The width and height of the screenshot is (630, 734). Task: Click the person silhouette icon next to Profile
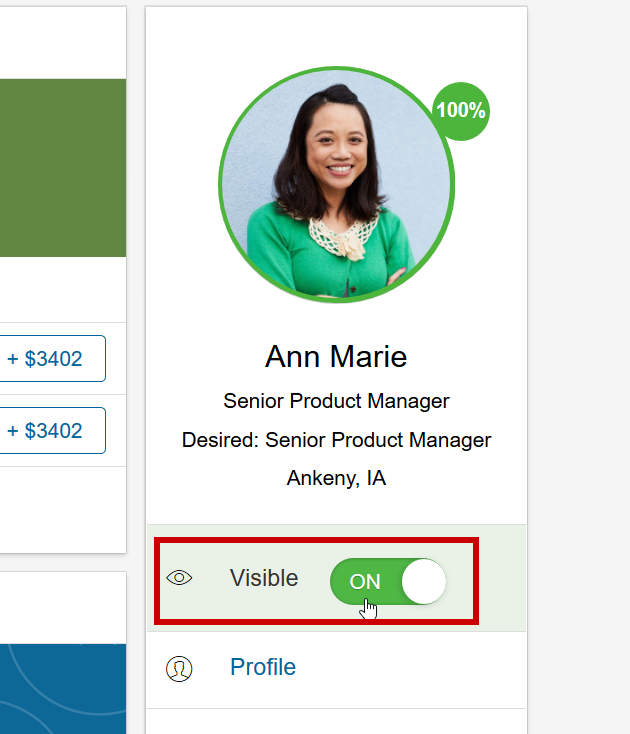coord(179,668)
